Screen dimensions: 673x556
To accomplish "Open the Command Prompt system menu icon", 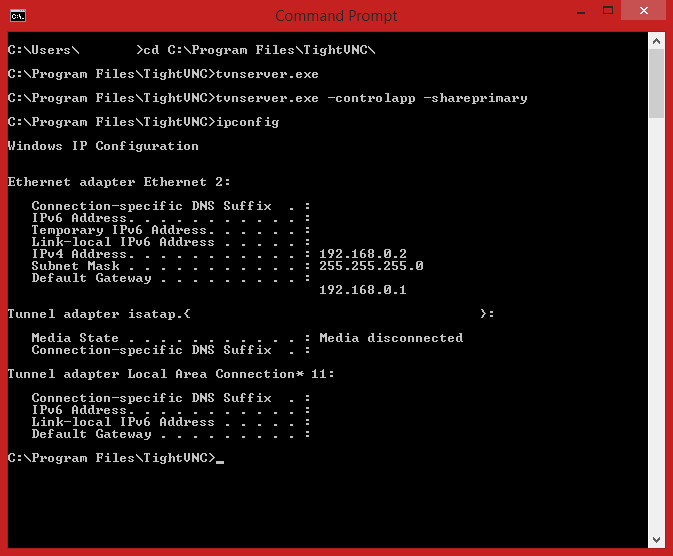I will [x=17, y=15].
